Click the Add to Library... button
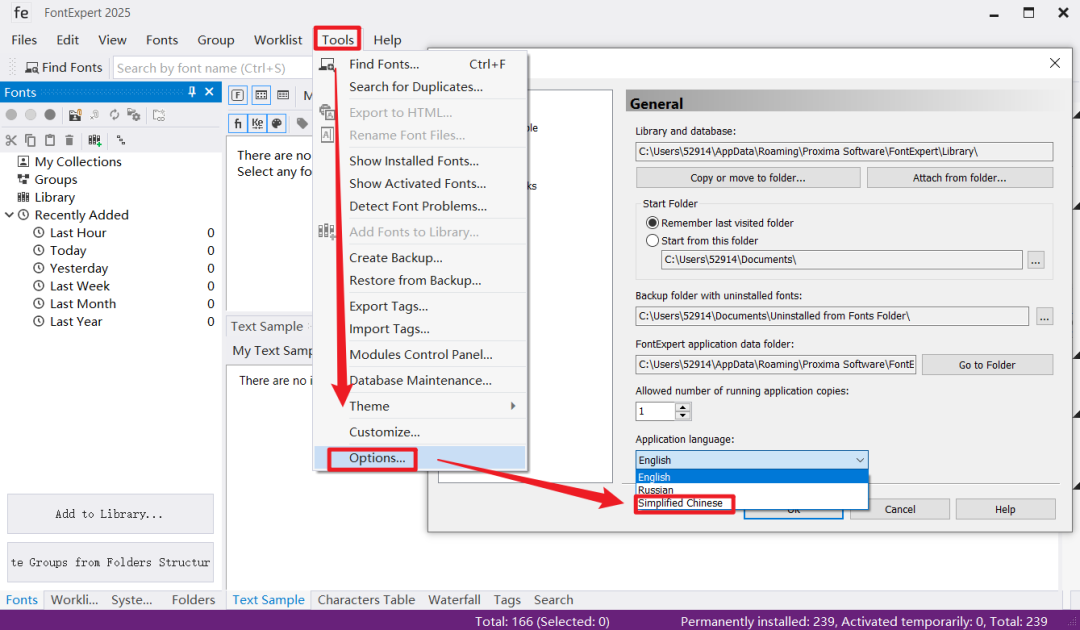The width and height of the screenshot is (1080, 630). pyautogui.click(x=110, y=514)
